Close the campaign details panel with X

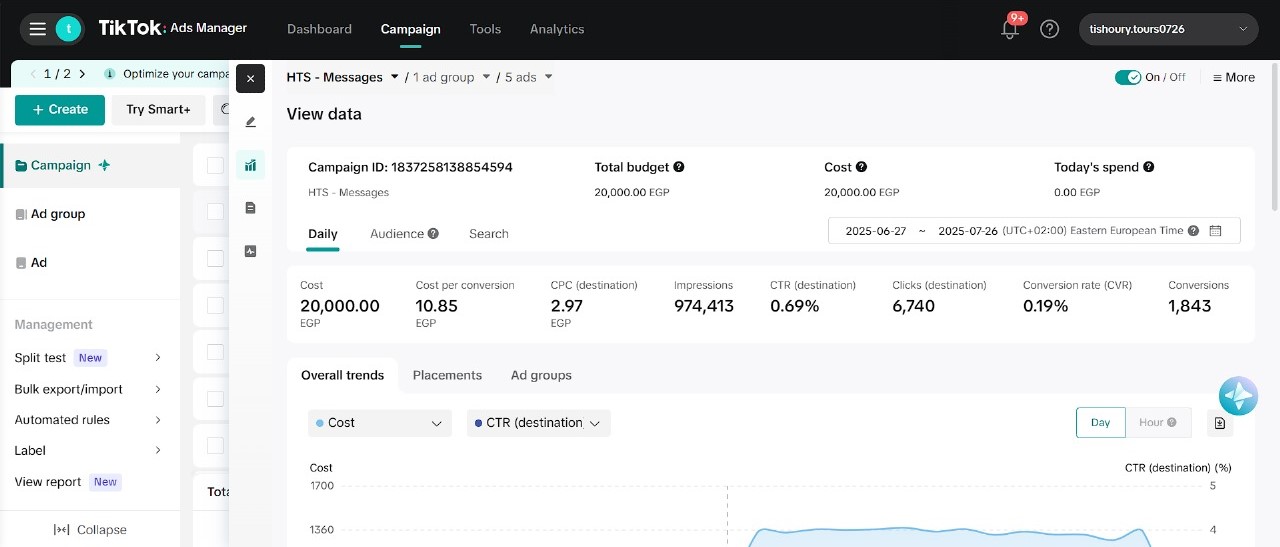[x=250, y=78]
